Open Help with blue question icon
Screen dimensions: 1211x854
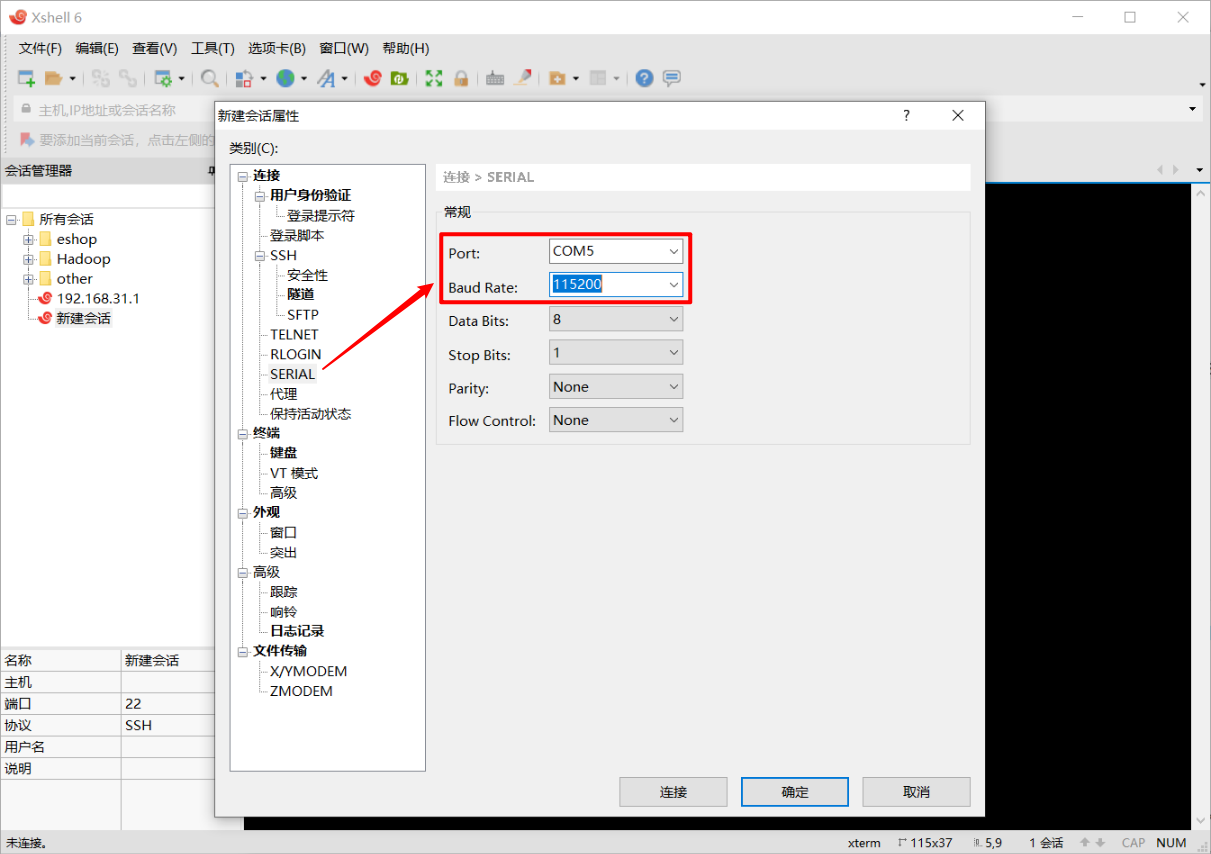(x=645, y=78)
